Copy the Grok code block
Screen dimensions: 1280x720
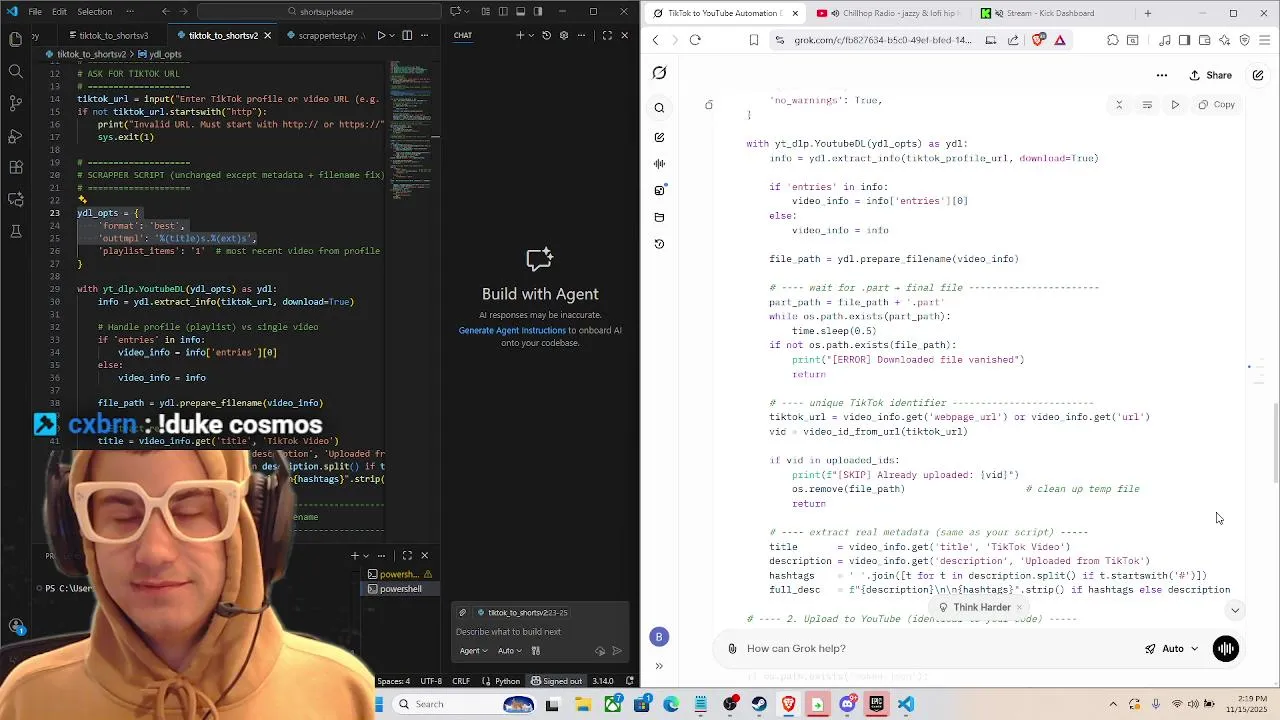click(1216, 104)
